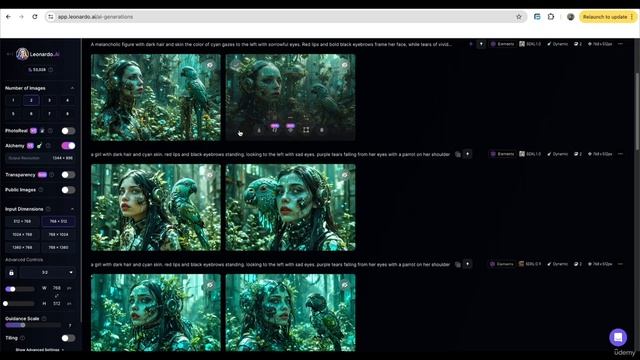Click the Tiling info icon

(22, 338)
